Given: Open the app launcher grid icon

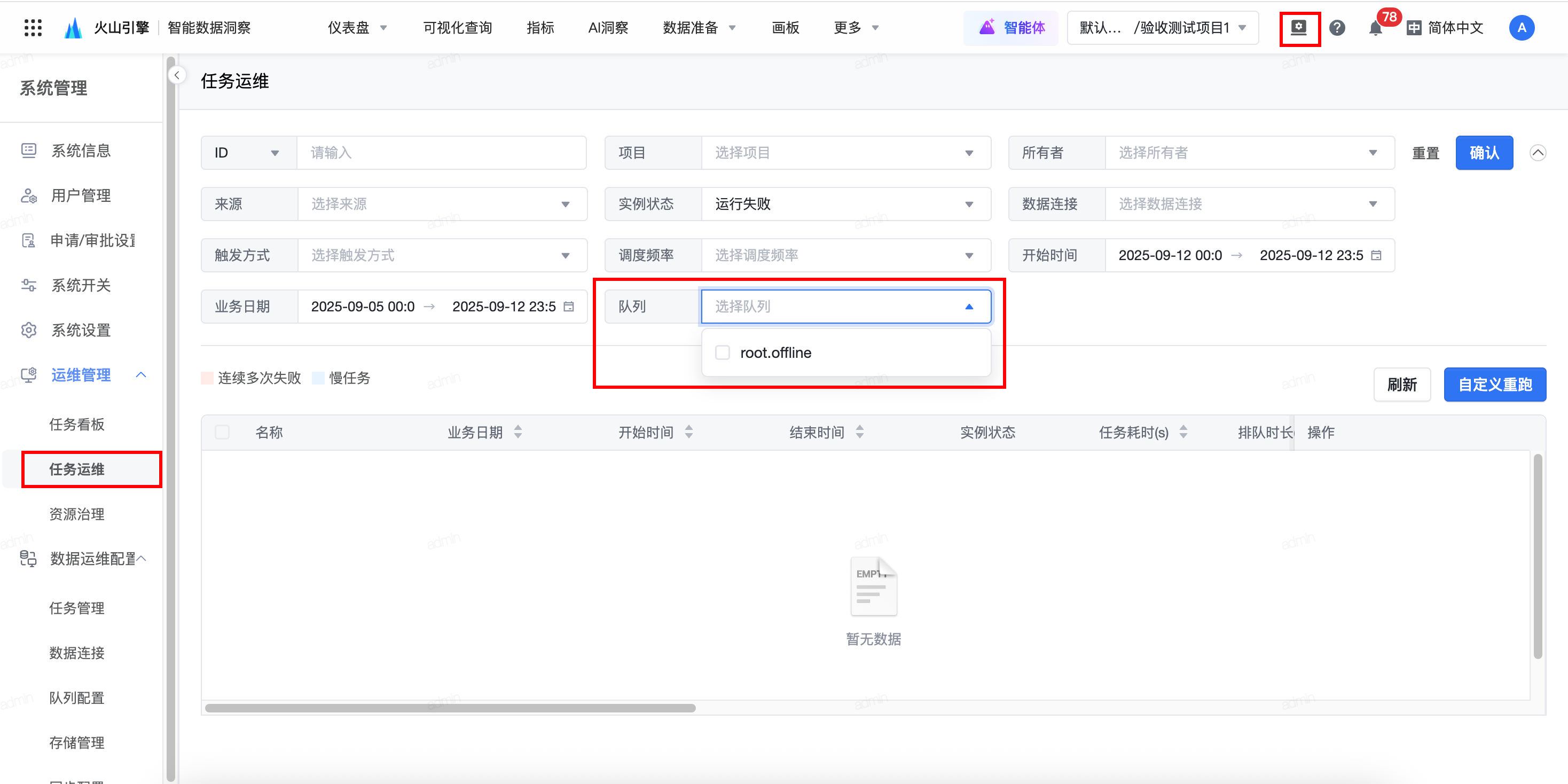Looking at the screenshot, I should (33, 27).
